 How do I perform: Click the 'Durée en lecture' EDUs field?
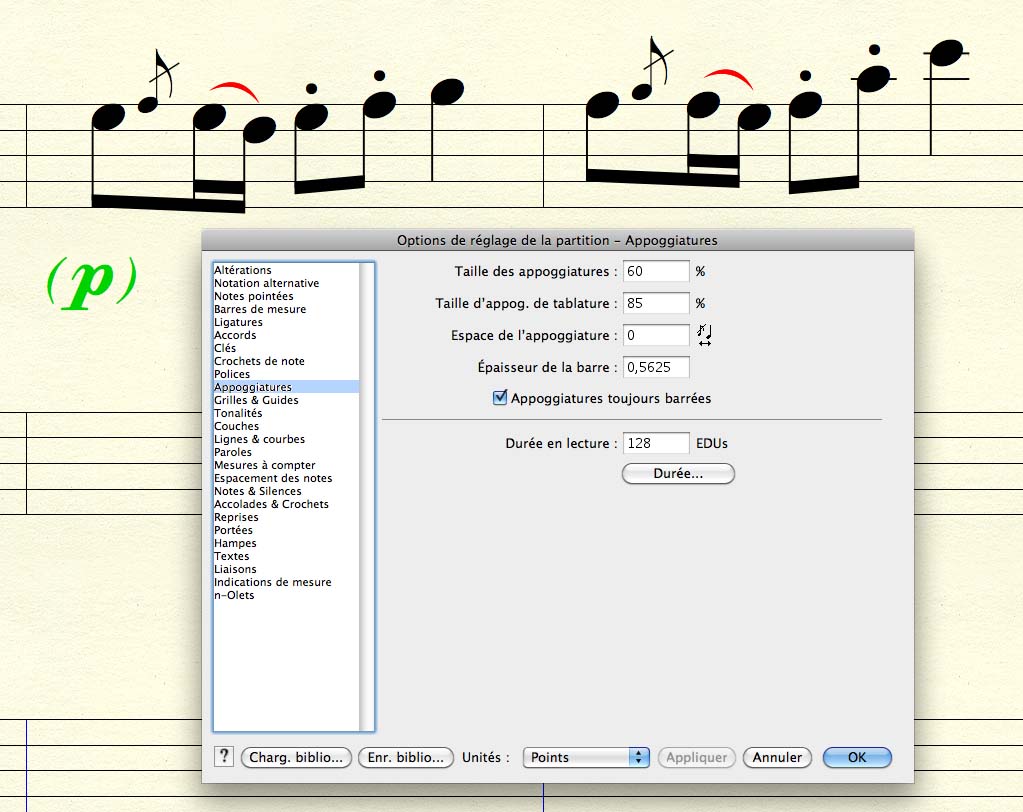pos(656,443)
